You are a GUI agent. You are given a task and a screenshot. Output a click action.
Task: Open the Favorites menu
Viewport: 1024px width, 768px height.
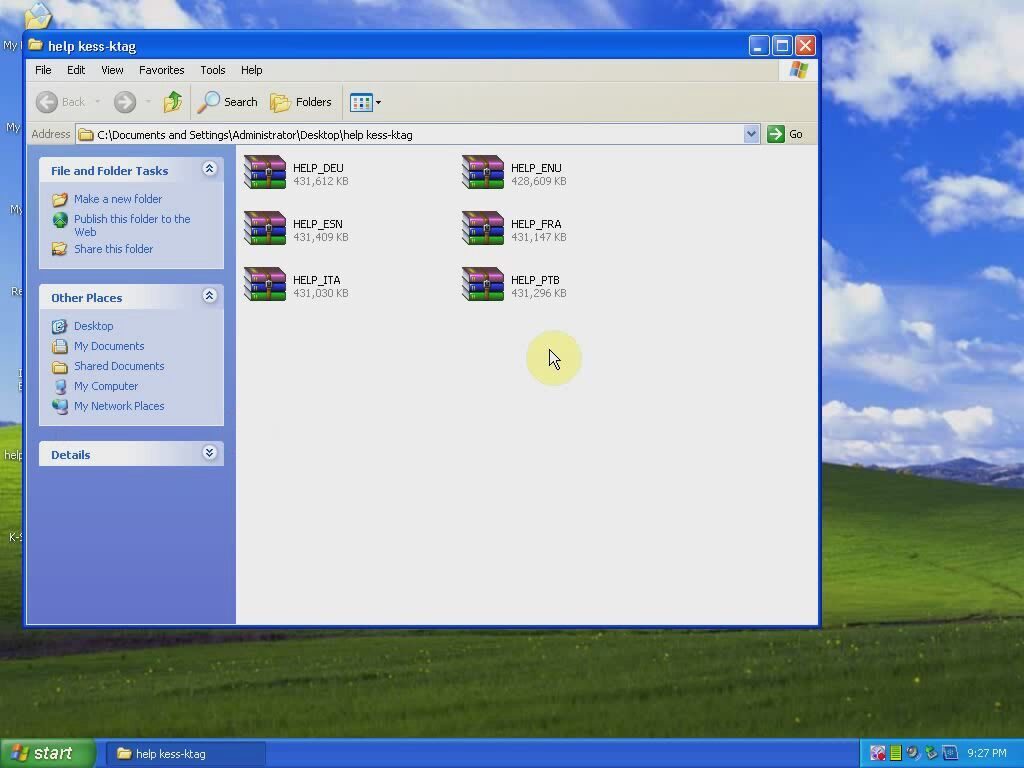161,70
